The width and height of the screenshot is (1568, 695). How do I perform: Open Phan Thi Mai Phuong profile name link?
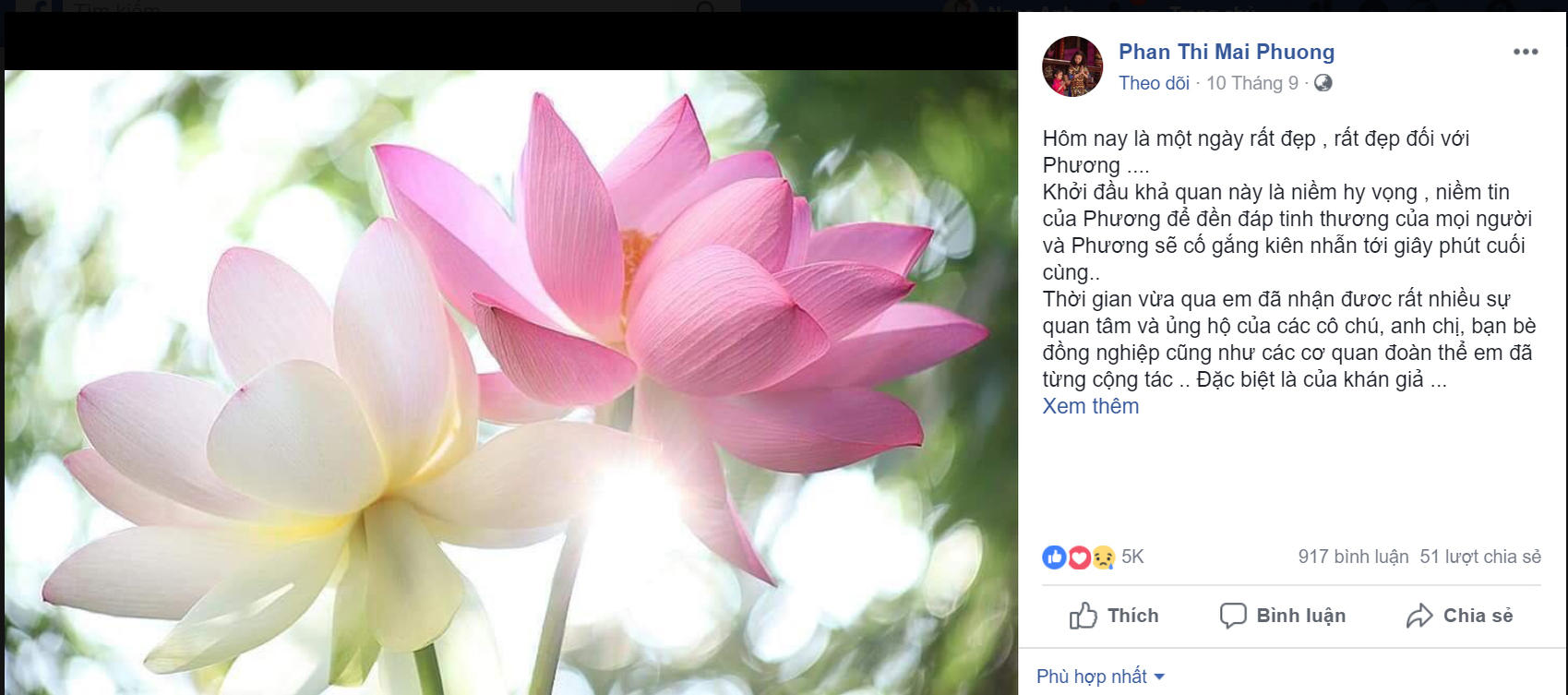point(1227,52)
